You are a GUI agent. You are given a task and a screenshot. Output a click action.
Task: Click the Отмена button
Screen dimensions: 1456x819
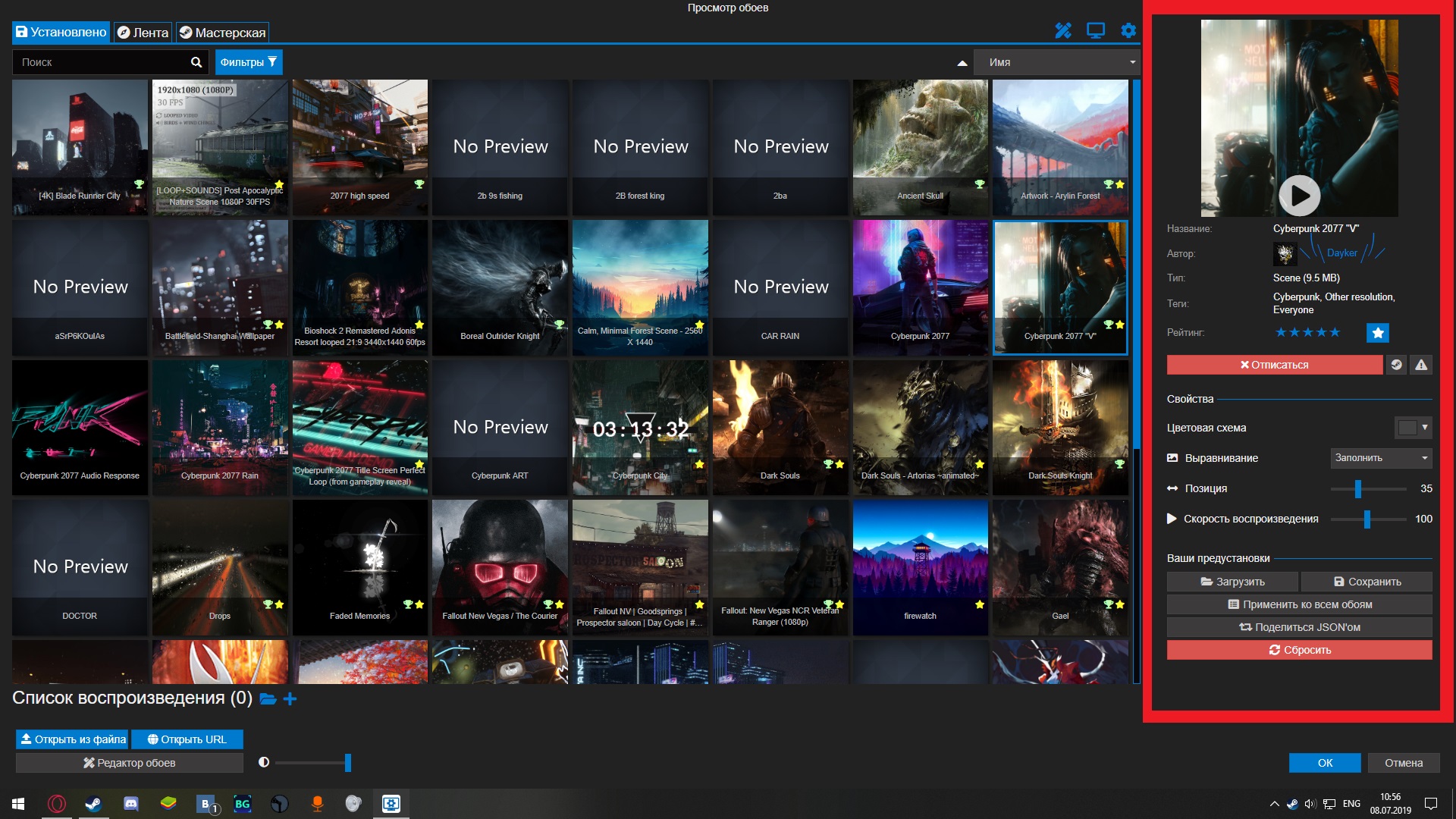[1404, 763]
